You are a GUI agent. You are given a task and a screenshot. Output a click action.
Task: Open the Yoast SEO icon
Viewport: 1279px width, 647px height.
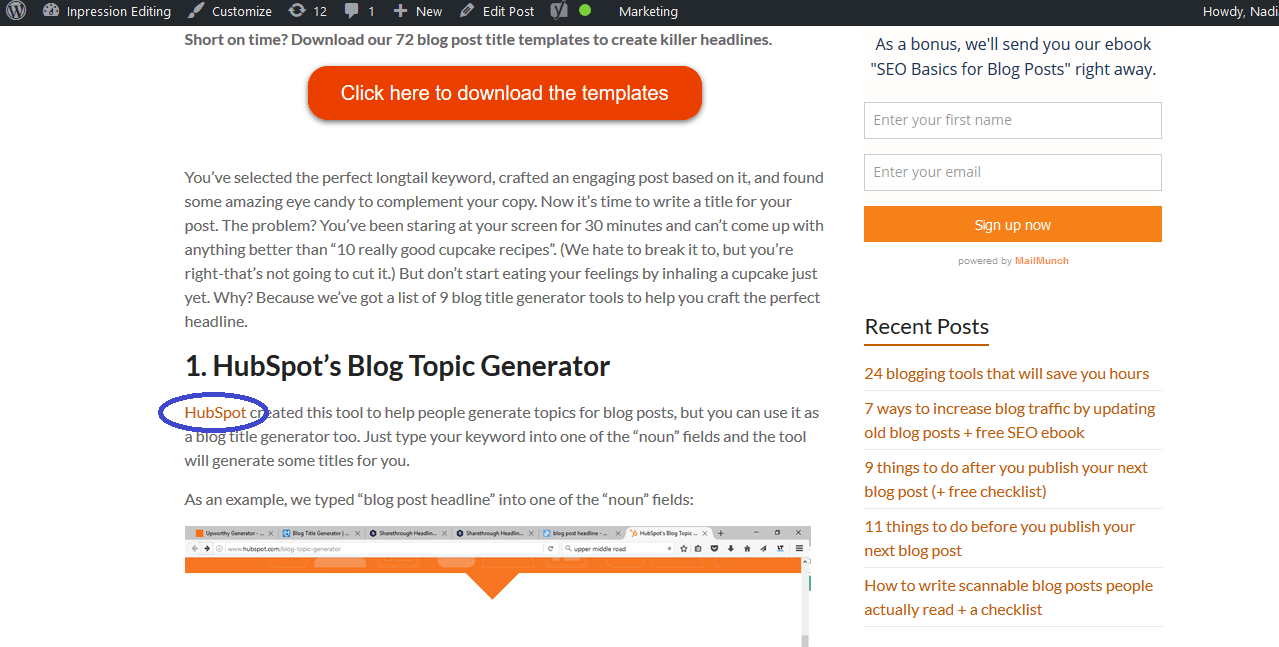(x=557, y=11)
